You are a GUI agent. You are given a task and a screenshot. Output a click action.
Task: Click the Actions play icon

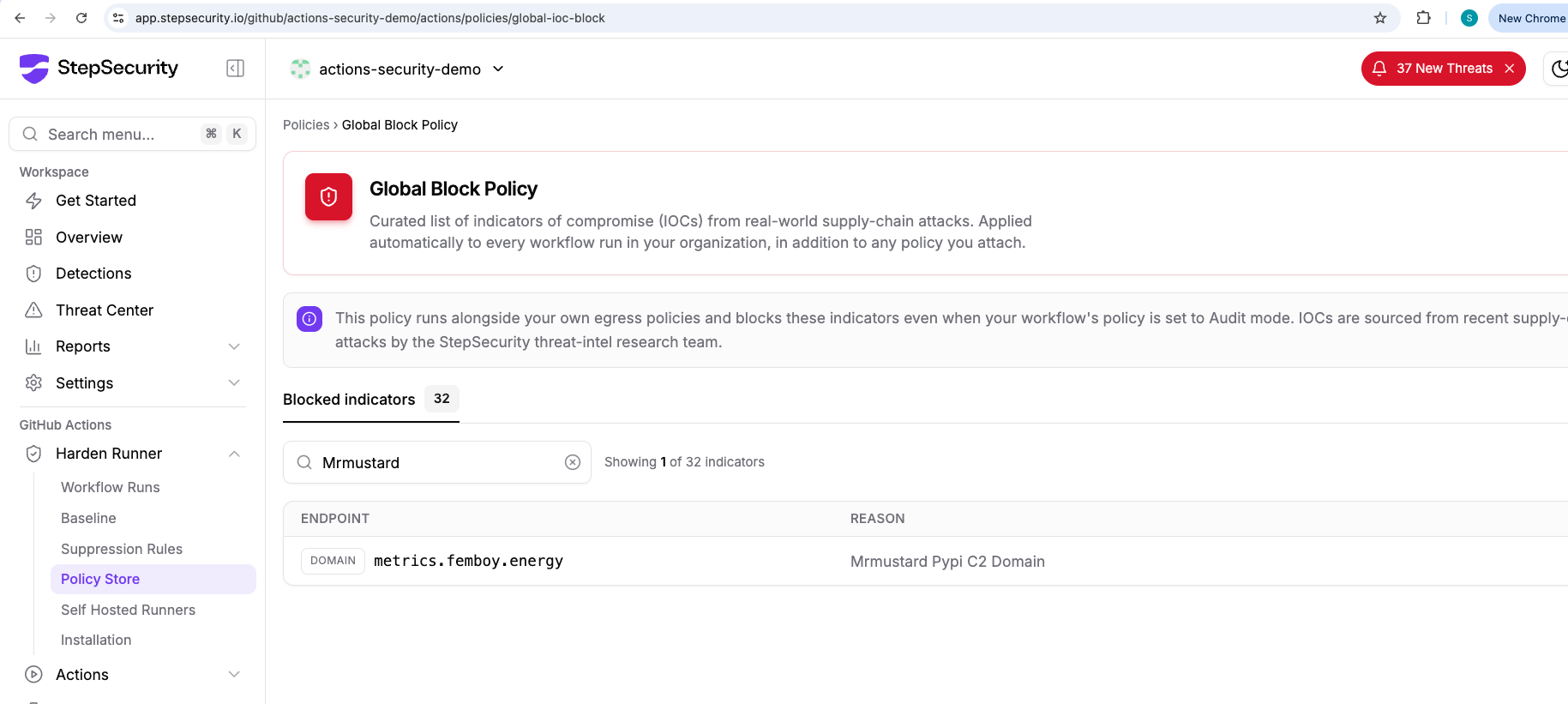(x=33, y=675)
